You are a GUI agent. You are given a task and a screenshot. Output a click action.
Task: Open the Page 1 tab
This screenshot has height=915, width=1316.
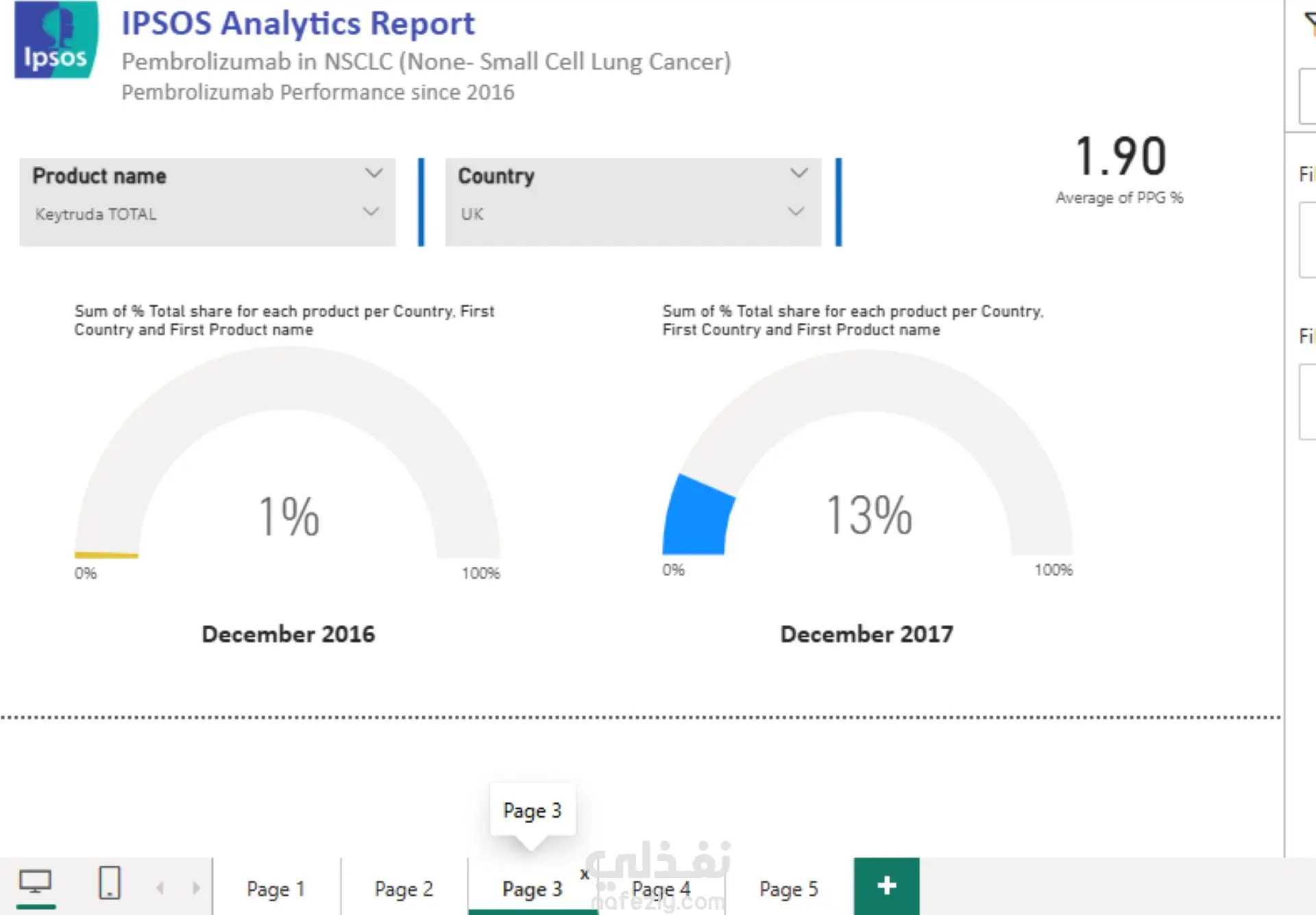point(276,889)
